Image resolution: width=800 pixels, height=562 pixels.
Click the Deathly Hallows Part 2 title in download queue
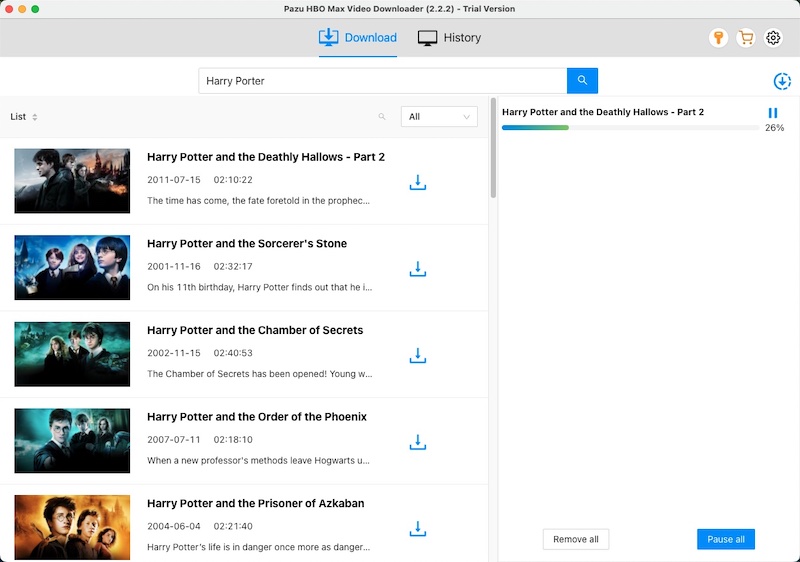coord(603,112)
